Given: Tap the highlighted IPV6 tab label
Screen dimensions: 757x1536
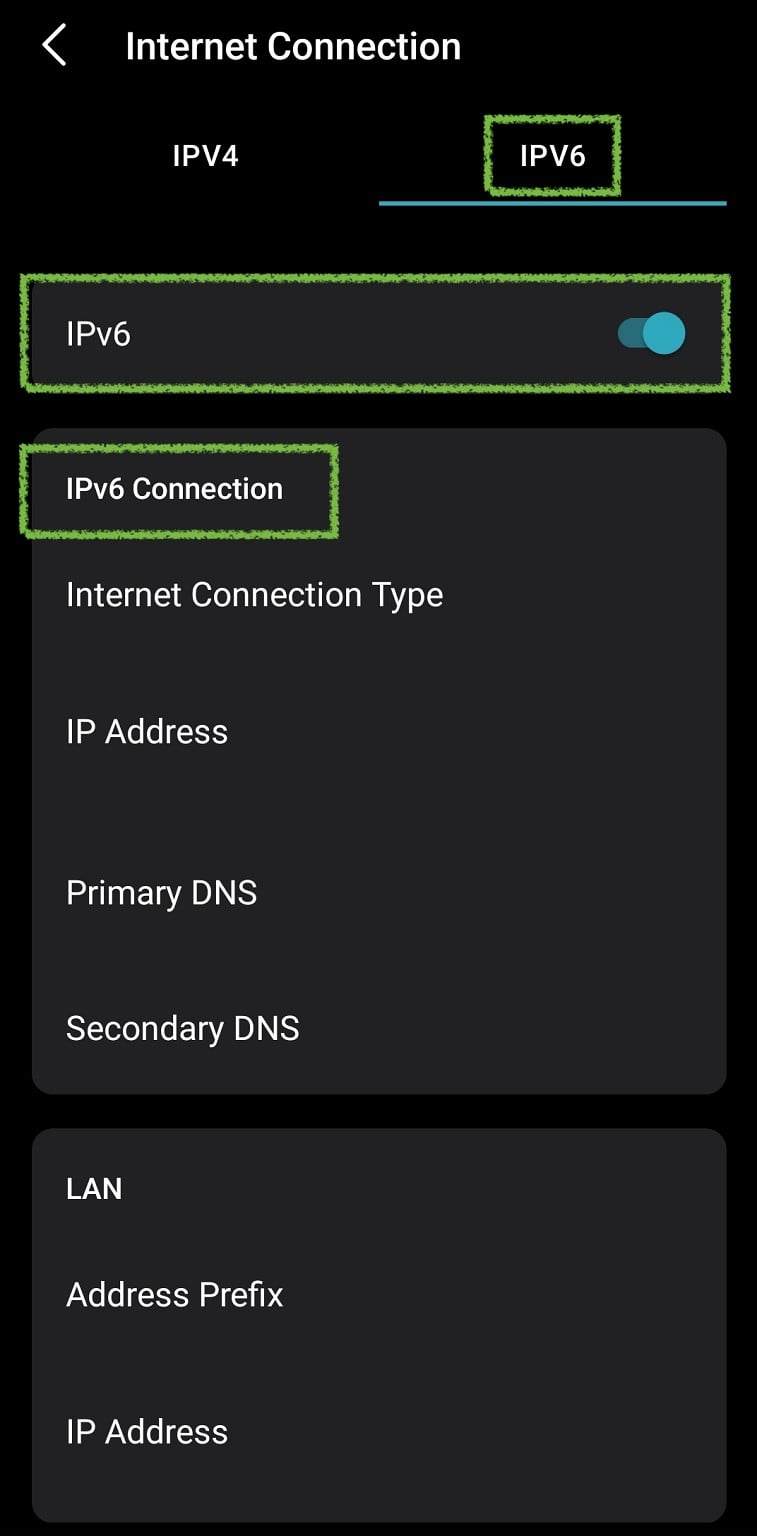Looking at the screenshot, I should coord(553,155).
